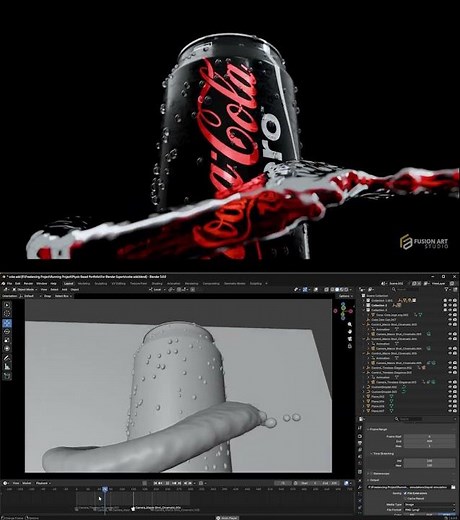Disable Plane.007 in renders via camera icon
The image size is (460, 520).
[x=455, y=411]
